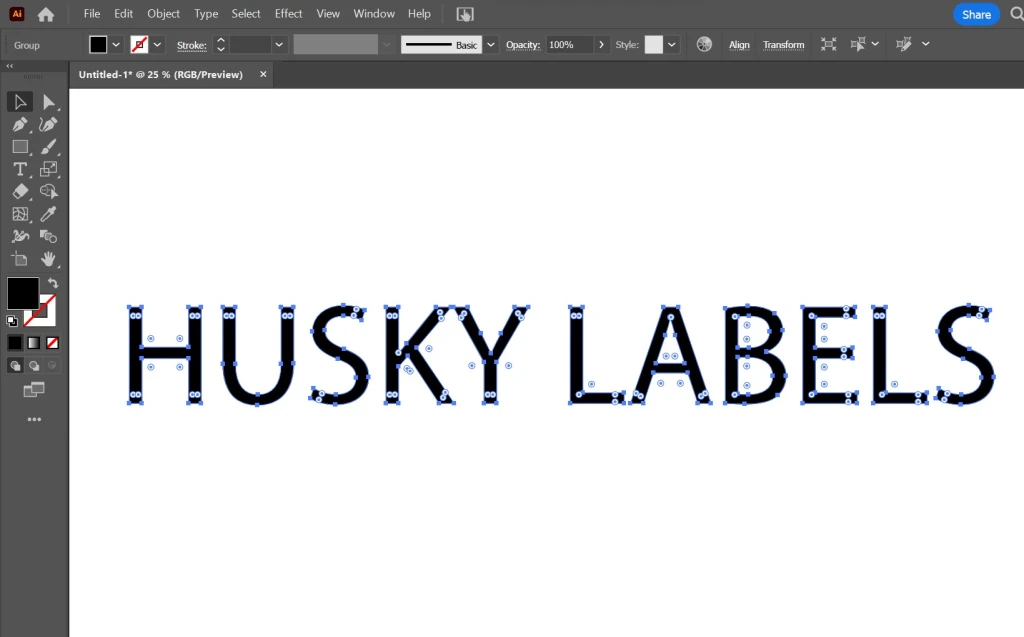Open stroke weight dropdown
Image resolution: width=1024 pixels, height=637 pixels.
pyautogui.click(x=279, y=44)
